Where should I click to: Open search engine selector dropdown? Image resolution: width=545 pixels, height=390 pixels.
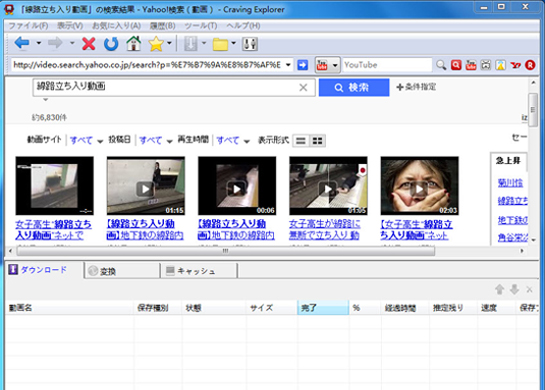click(335, 65)
